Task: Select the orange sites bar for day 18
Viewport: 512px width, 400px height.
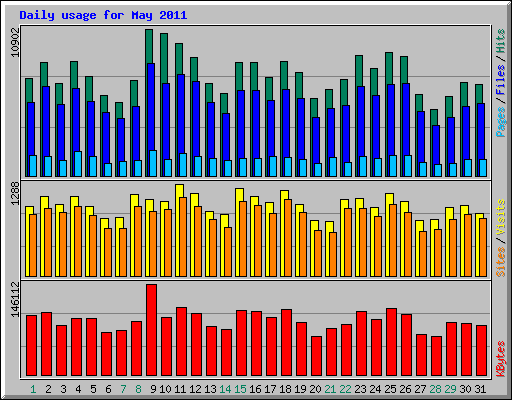Action: pyautogui.click(x=288, y=238)
